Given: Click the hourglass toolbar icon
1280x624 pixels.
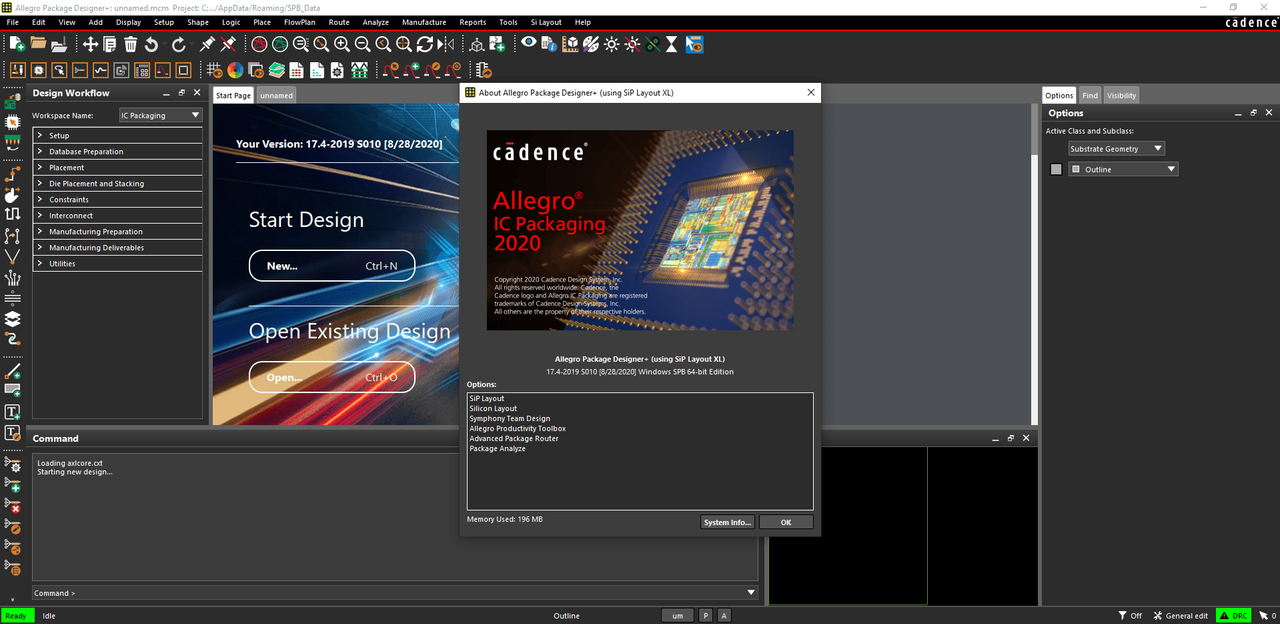Looking at the screenshot, I should click(672, 44).
